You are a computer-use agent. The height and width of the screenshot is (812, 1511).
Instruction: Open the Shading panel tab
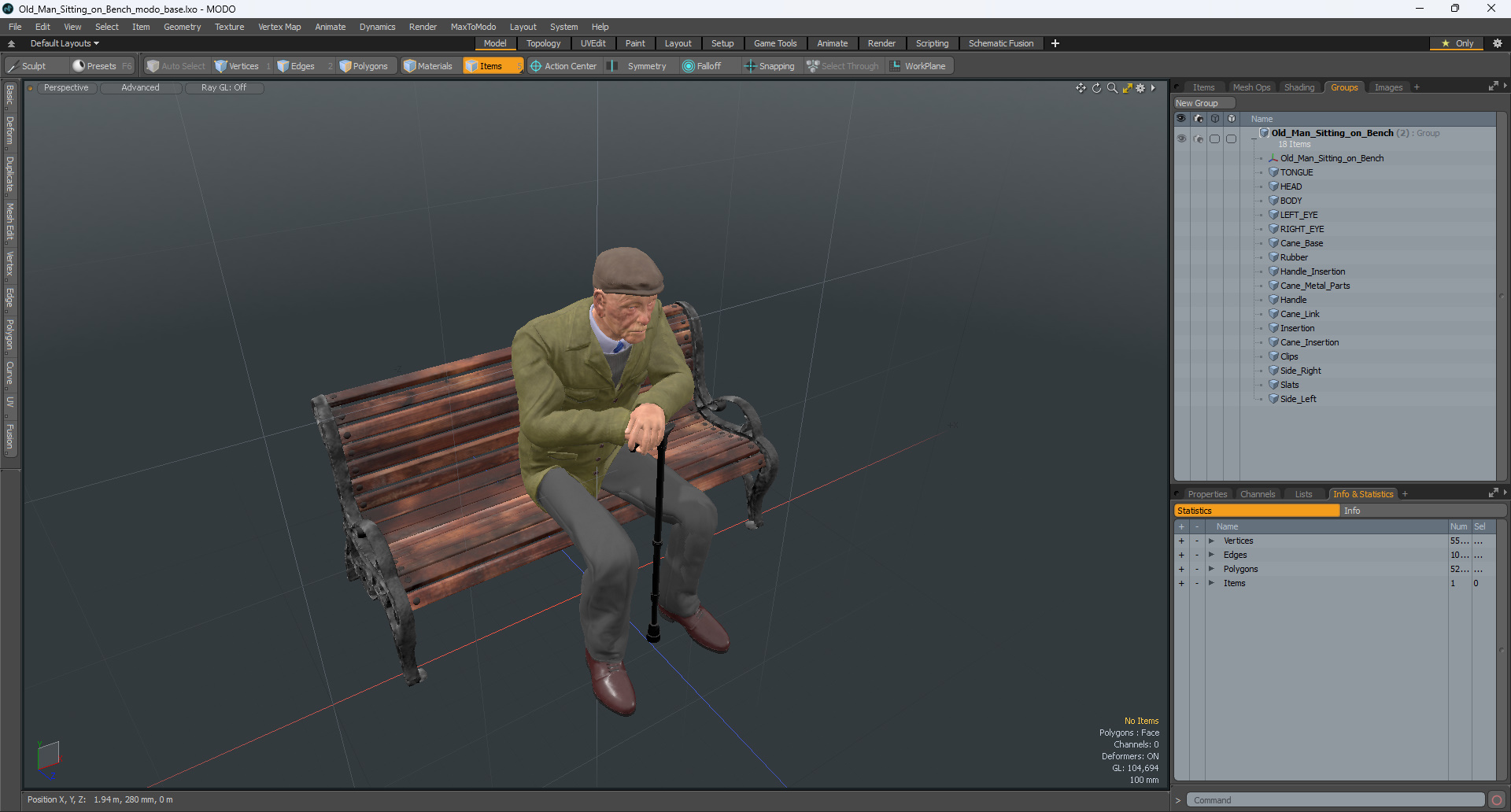[x=1299, y=87]
